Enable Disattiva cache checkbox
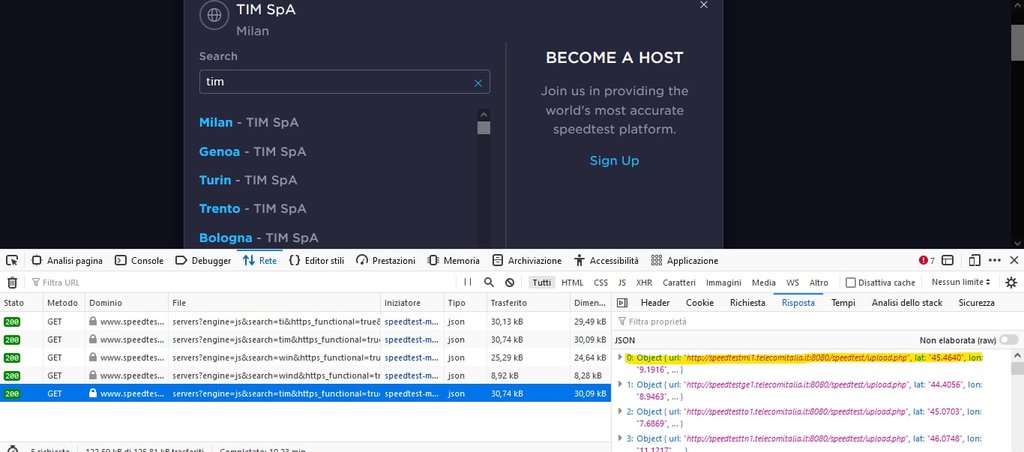 (850, 283)
